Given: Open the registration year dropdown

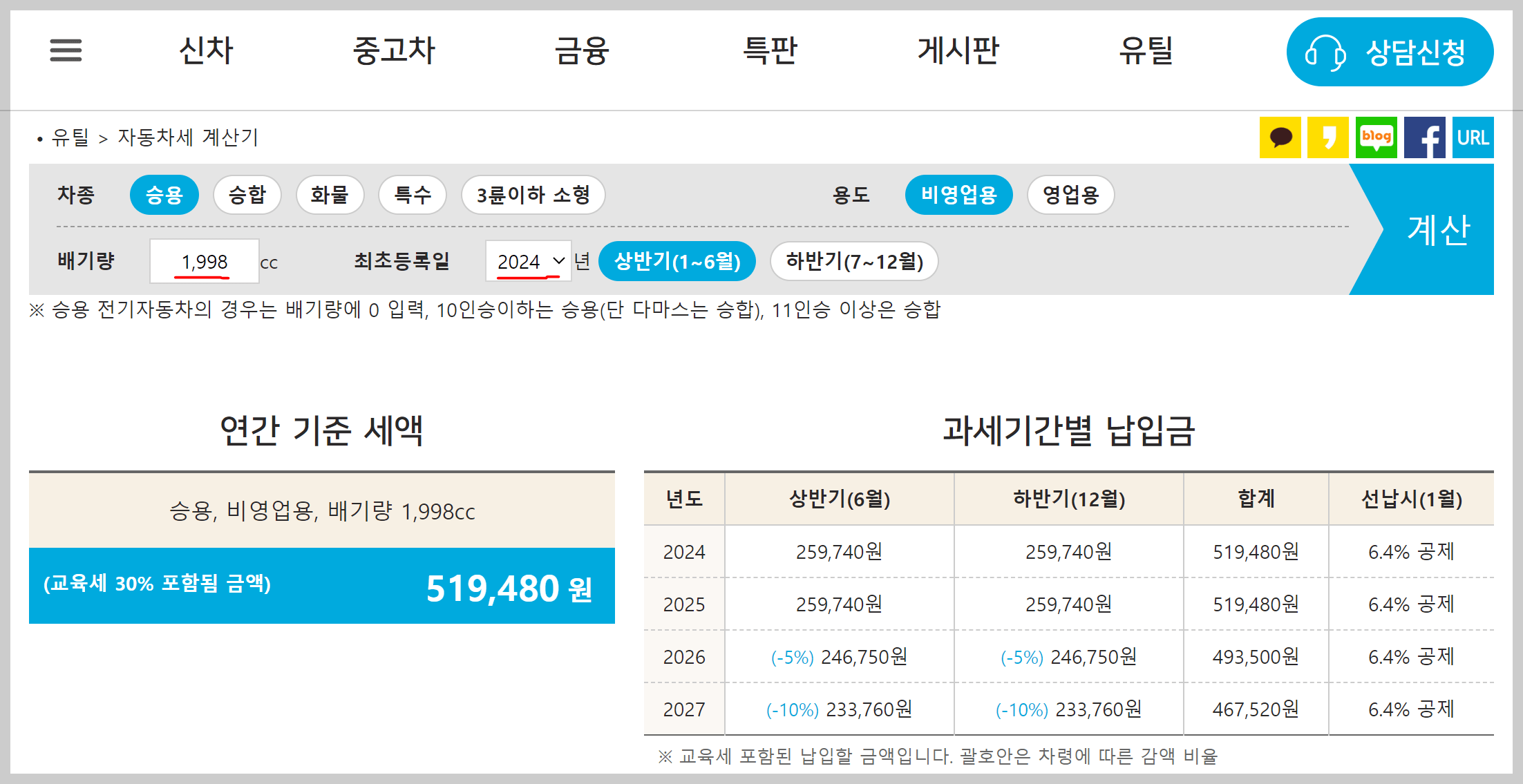Looking at the screenshot, I should click(x=529, y=261).
